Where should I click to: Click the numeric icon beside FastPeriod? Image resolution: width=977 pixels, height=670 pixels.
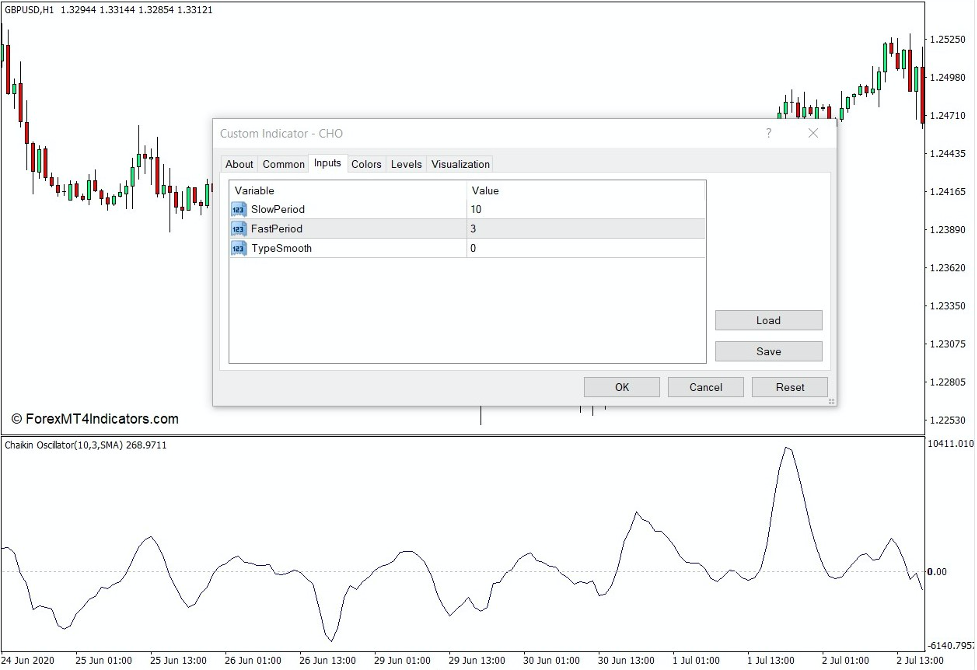[237, 228]
